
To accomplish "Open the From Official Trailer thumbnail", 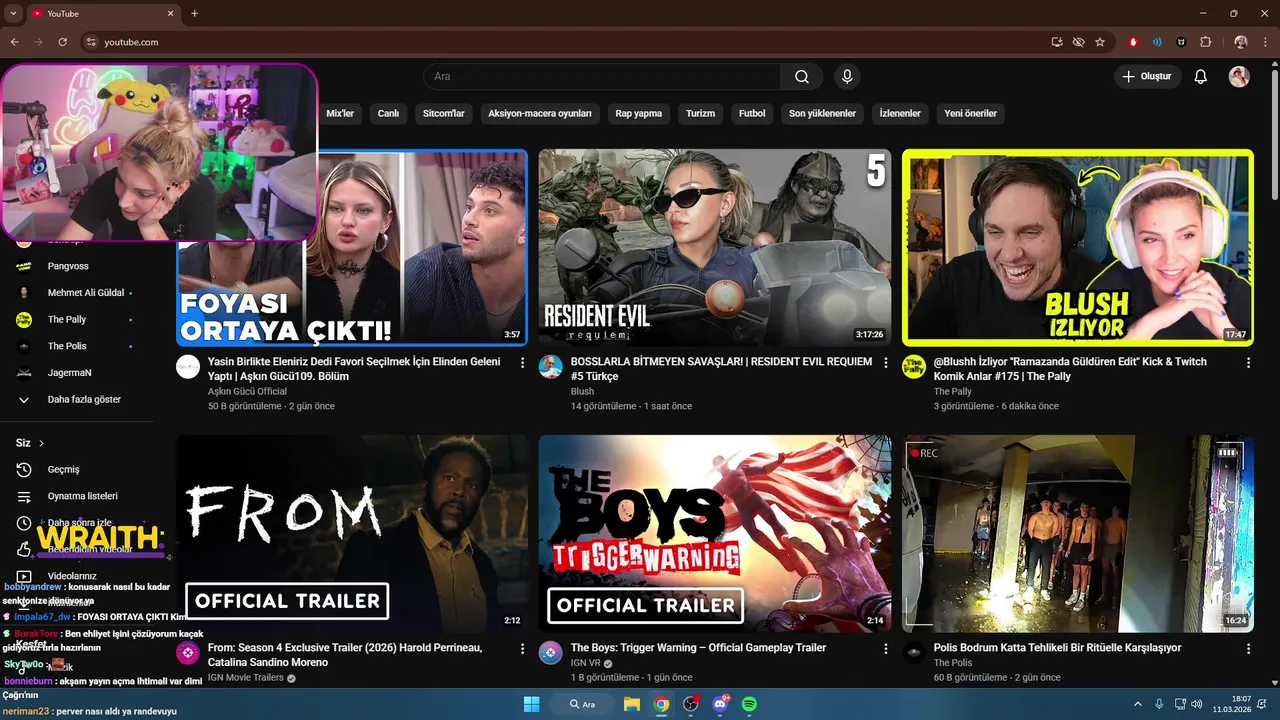I will click(352, 533).
